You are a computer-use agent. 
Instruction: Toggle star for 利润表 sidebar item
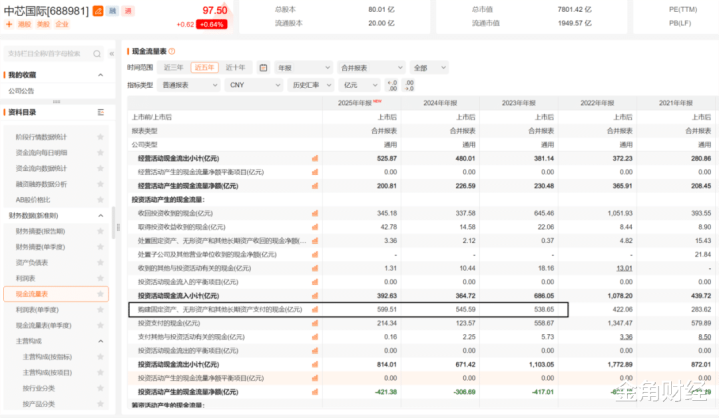tap(101, 278)
